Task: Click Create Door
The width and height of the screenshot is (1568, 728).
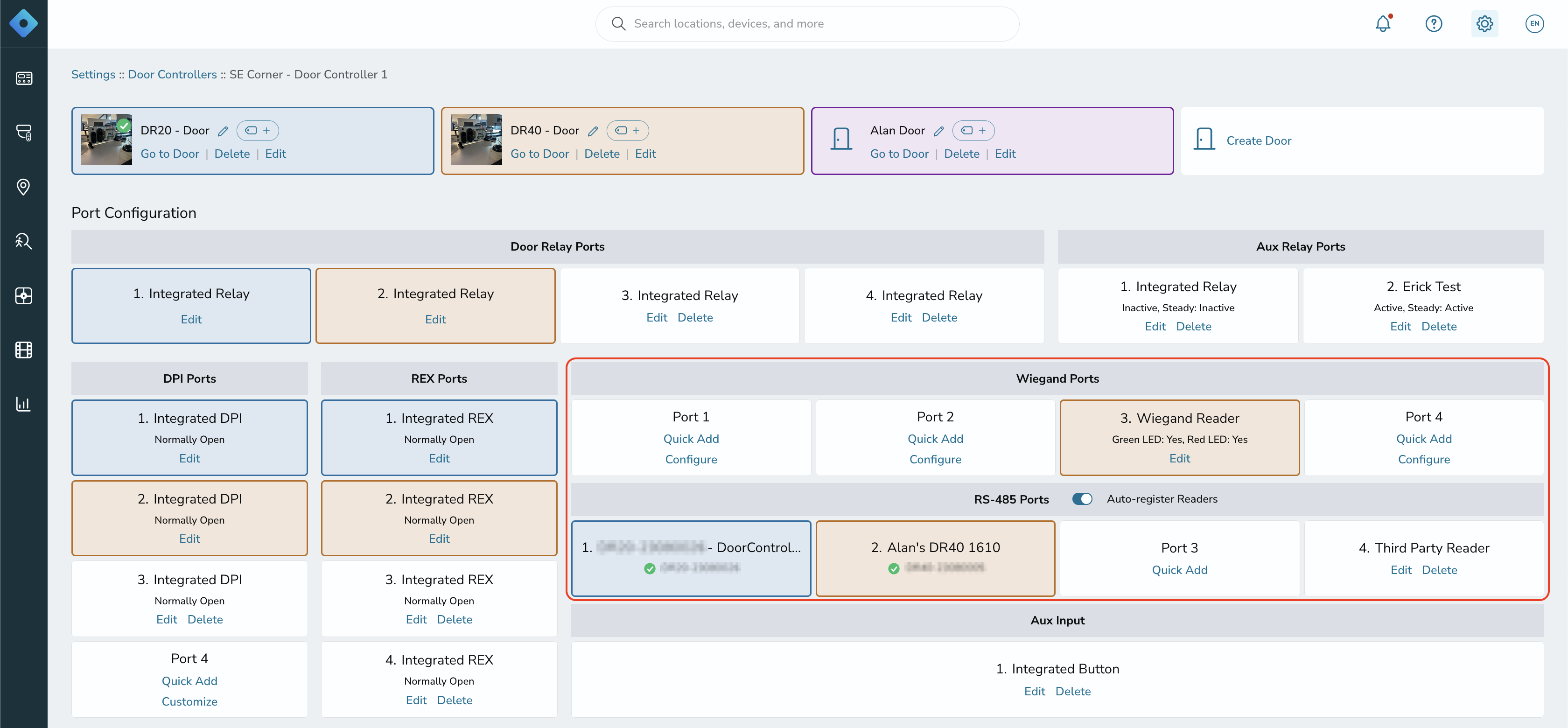Action: (1258, 140)
